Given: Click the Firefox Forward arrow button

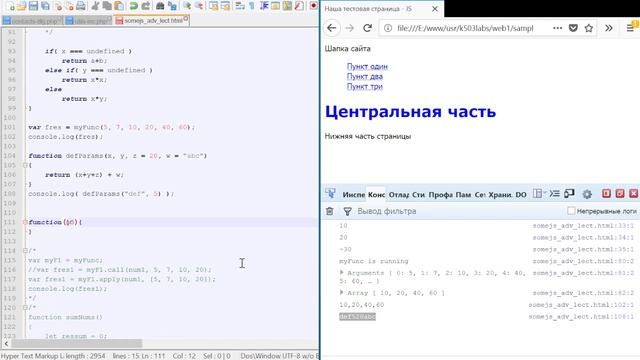Looking at the screenshot, I should [349, 28].
